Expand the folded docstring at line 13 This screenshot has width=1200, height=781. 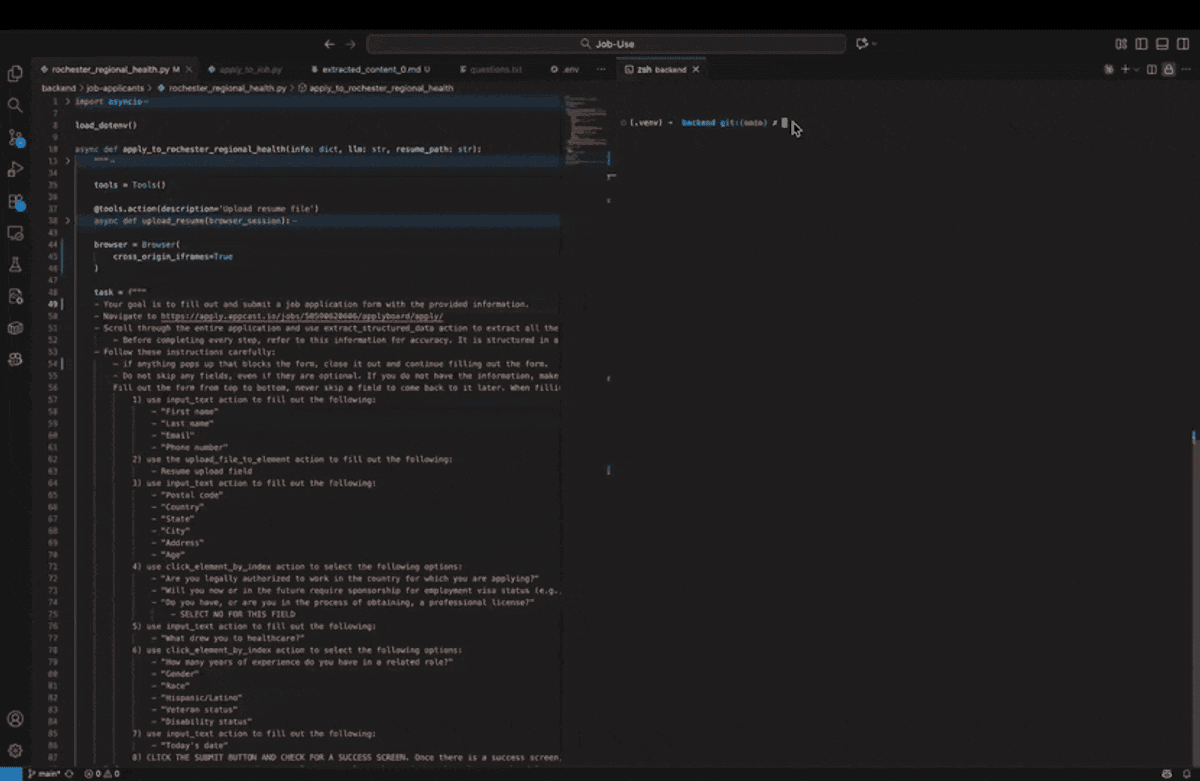[x=70, y=159]
